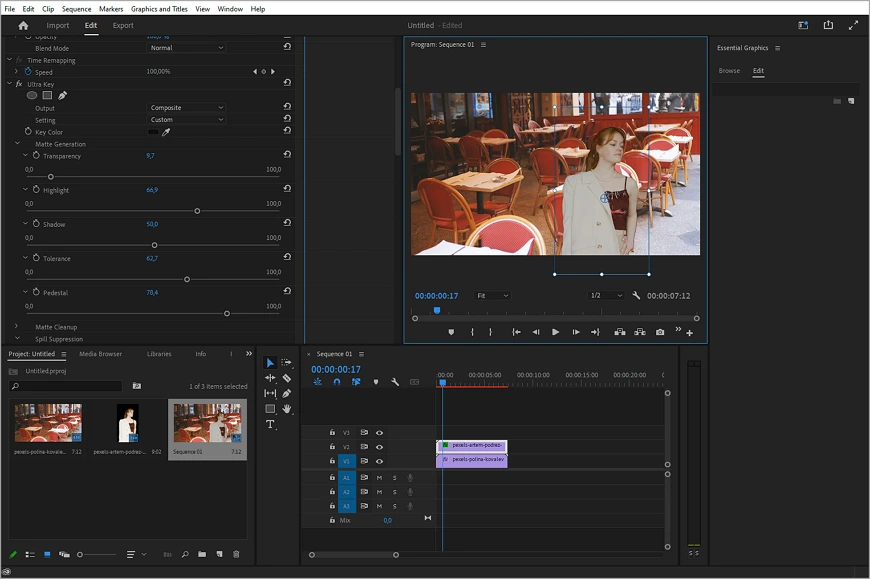Step forward one frame
Screen dimensions: 870x579
(575, 332)
